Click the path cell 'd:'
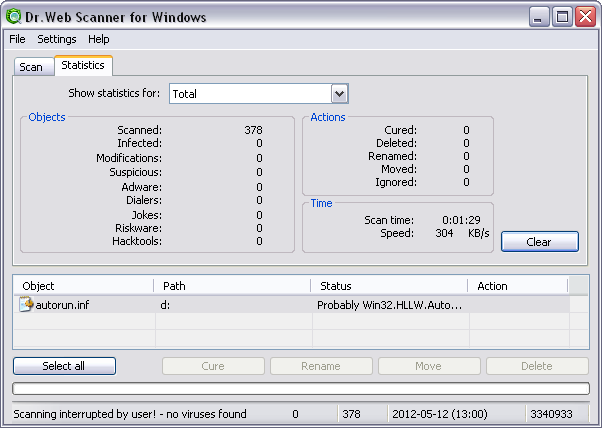This screenshot has height=428, width=602. [x=165, y=305]
